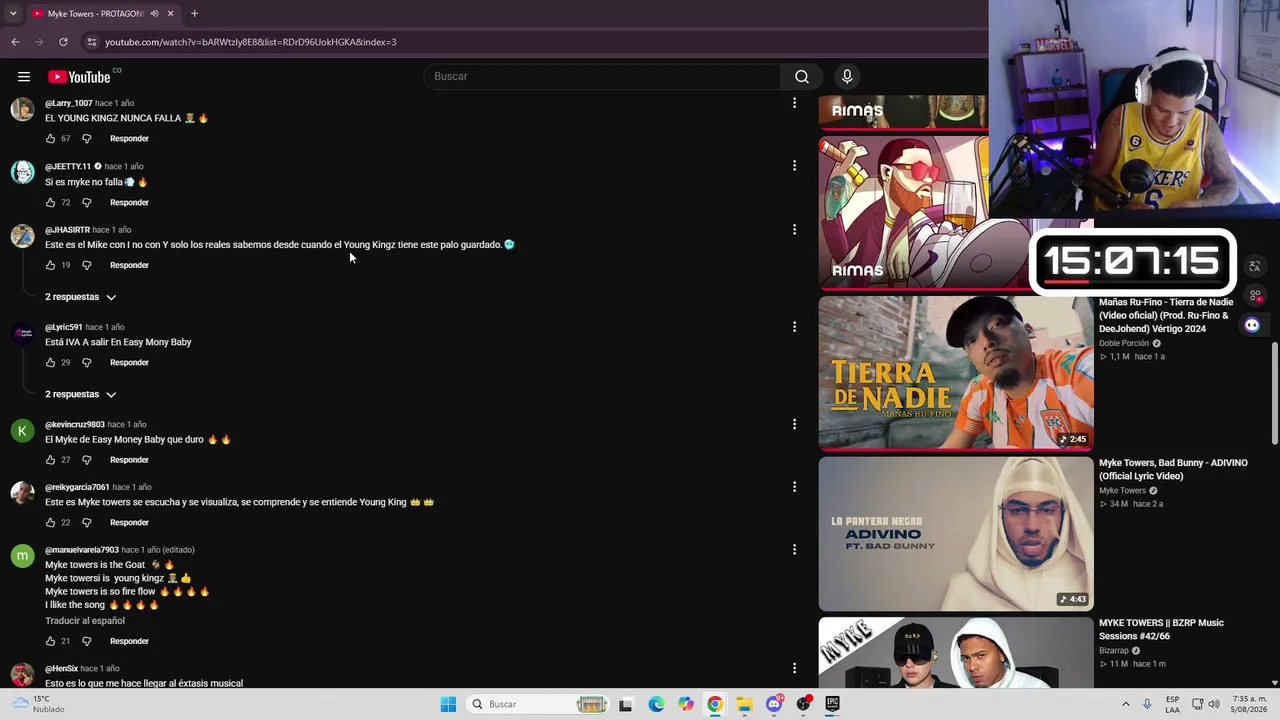Reply to the @manuelvarela7903 comment
The image size is (1280, 720).
click(129, 641)
